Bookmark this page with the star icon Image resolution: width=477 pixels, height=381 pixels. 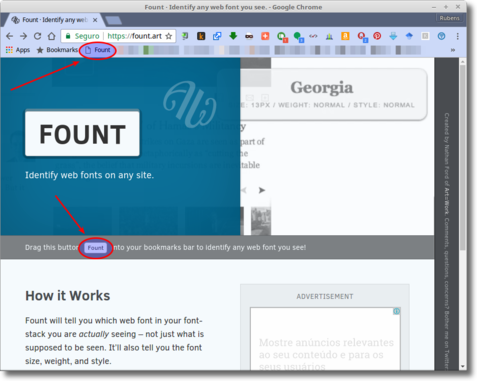[169, 36]
